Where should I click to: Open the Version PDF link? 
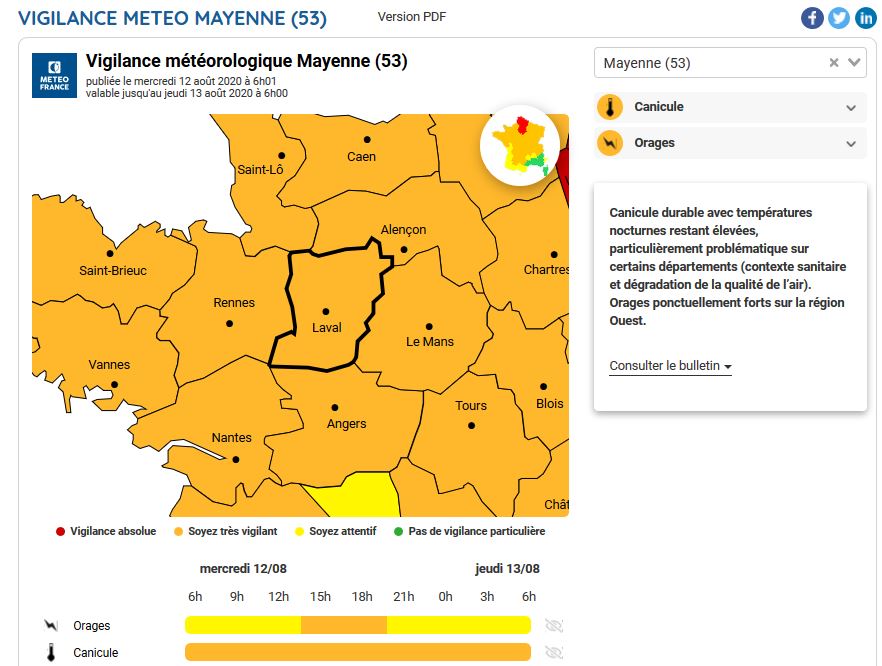tap(412, 17)
